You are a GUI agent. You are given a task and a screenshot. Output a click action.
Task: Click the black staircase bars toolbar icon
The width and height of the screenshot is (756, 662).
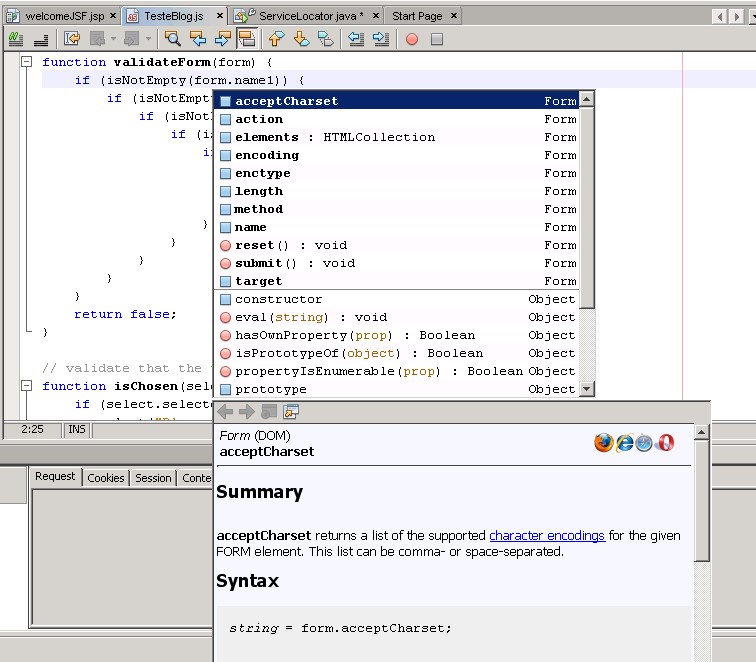coord(41,40)
